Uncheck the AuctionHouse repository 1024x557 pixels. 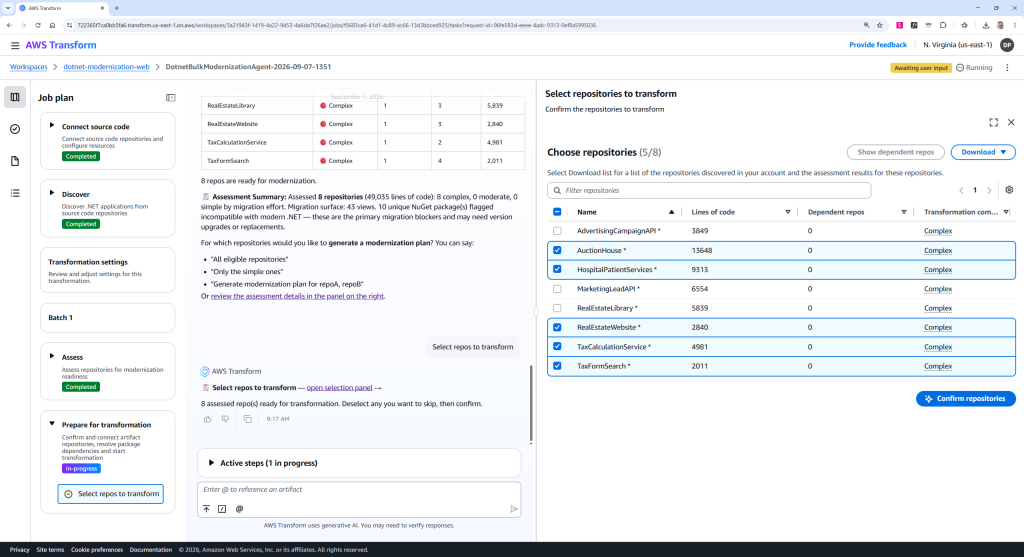pos(557,250)
